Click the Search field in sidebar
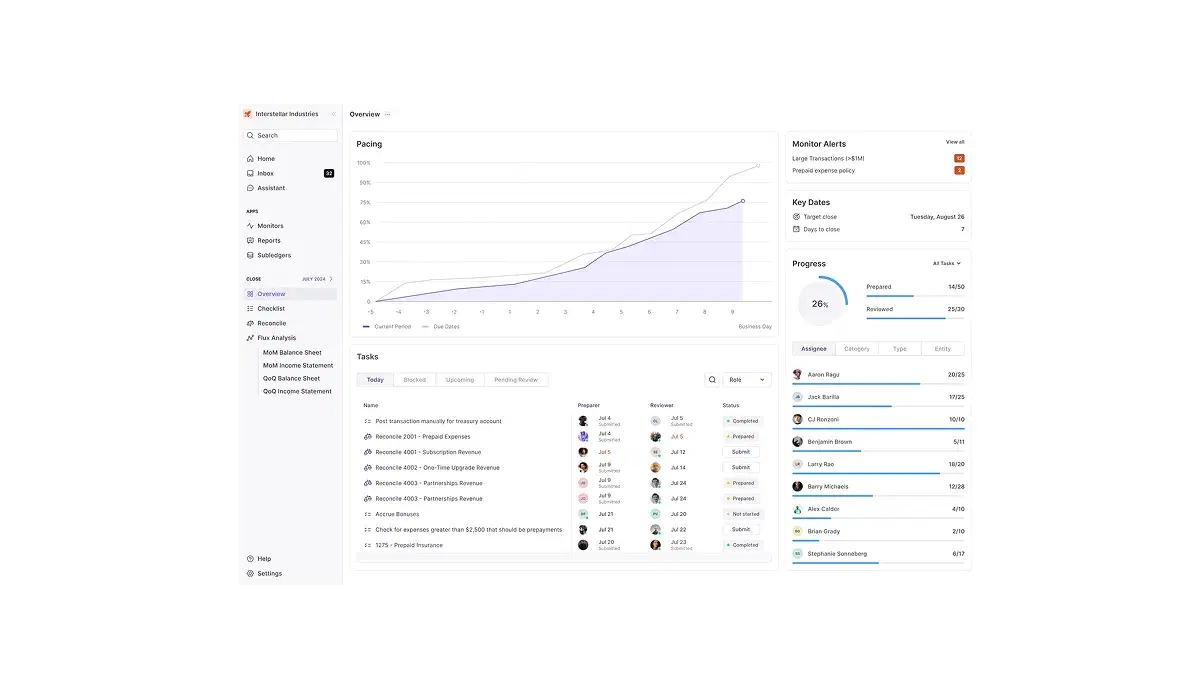 pos(290,136)
